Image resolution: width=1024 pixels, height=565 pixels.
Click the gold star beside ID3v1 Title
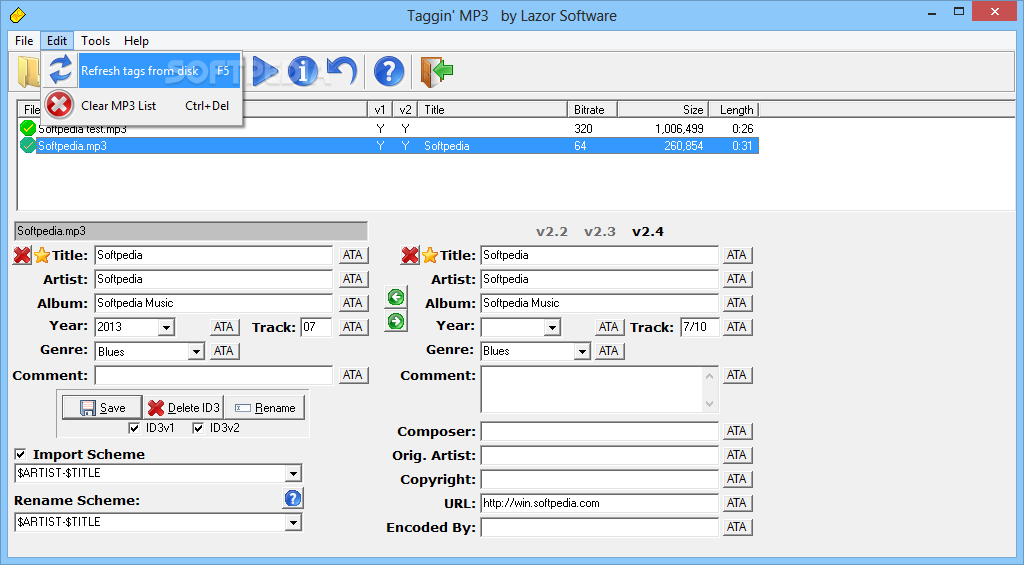(x=42, y=255)
